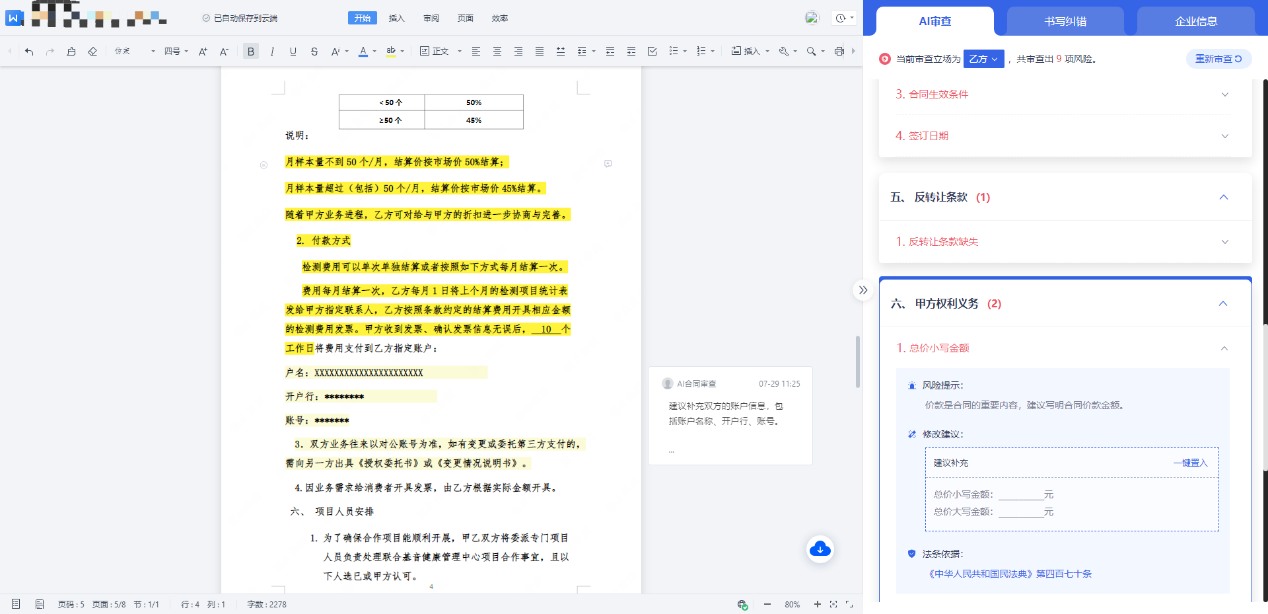Click 一键置入 to insert suggestion
Screen dimensions: 1268x614
point(1190,463)
